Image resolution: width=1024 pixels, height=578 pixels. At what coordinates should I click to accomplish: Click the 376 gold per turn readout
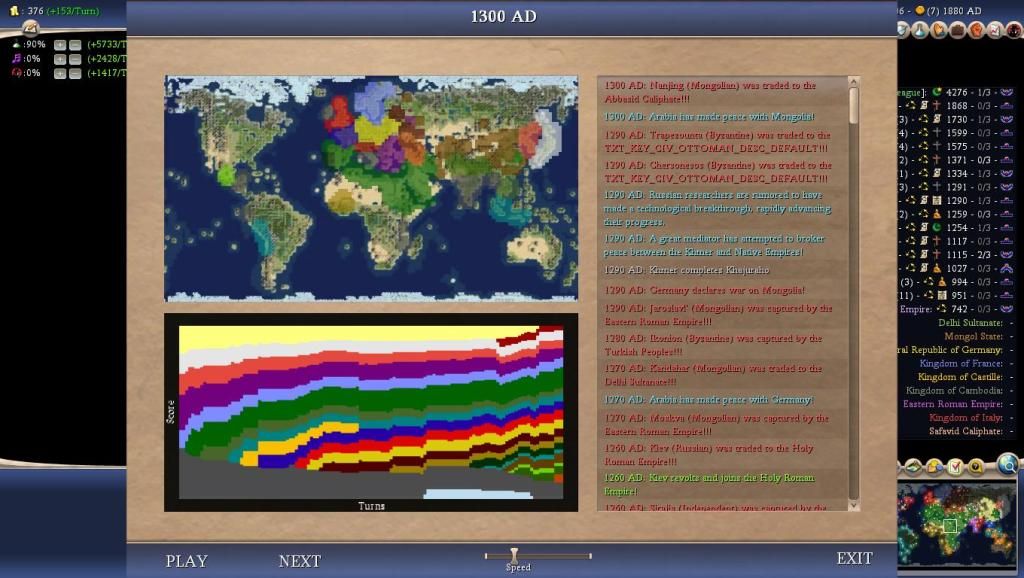63,11
